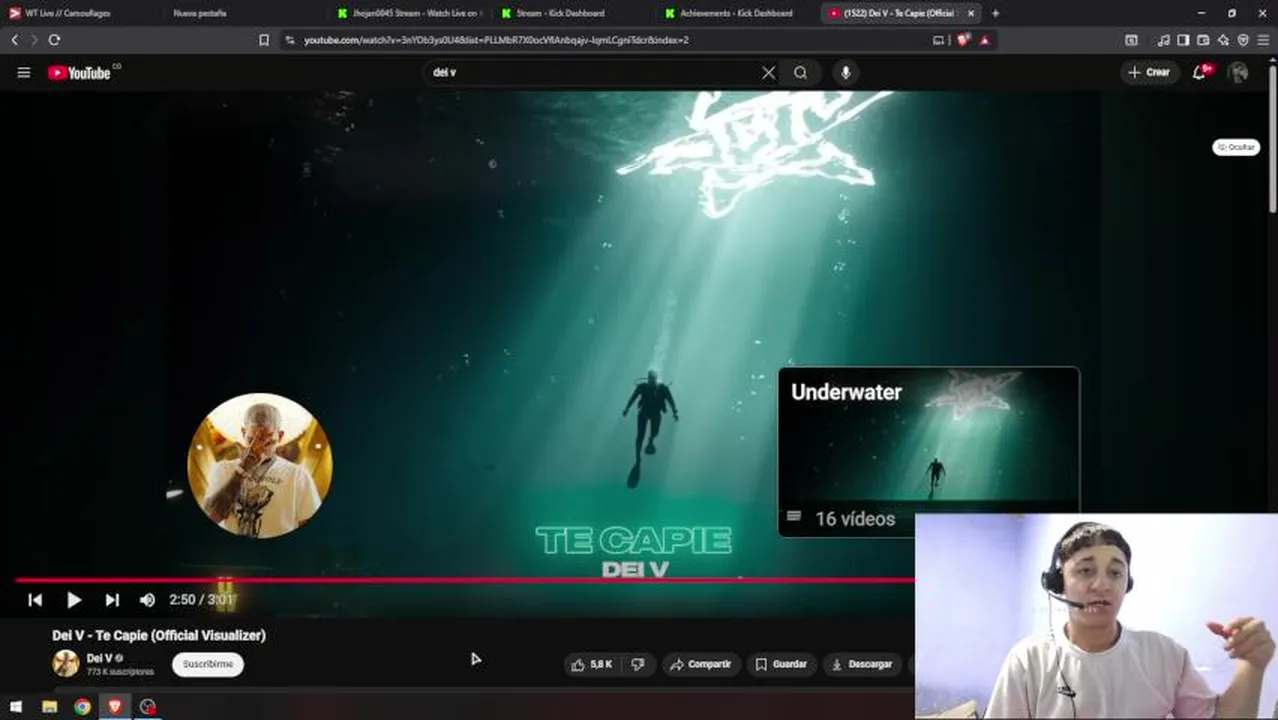Open the Brave playlist music note icon

pos(1163,40)
